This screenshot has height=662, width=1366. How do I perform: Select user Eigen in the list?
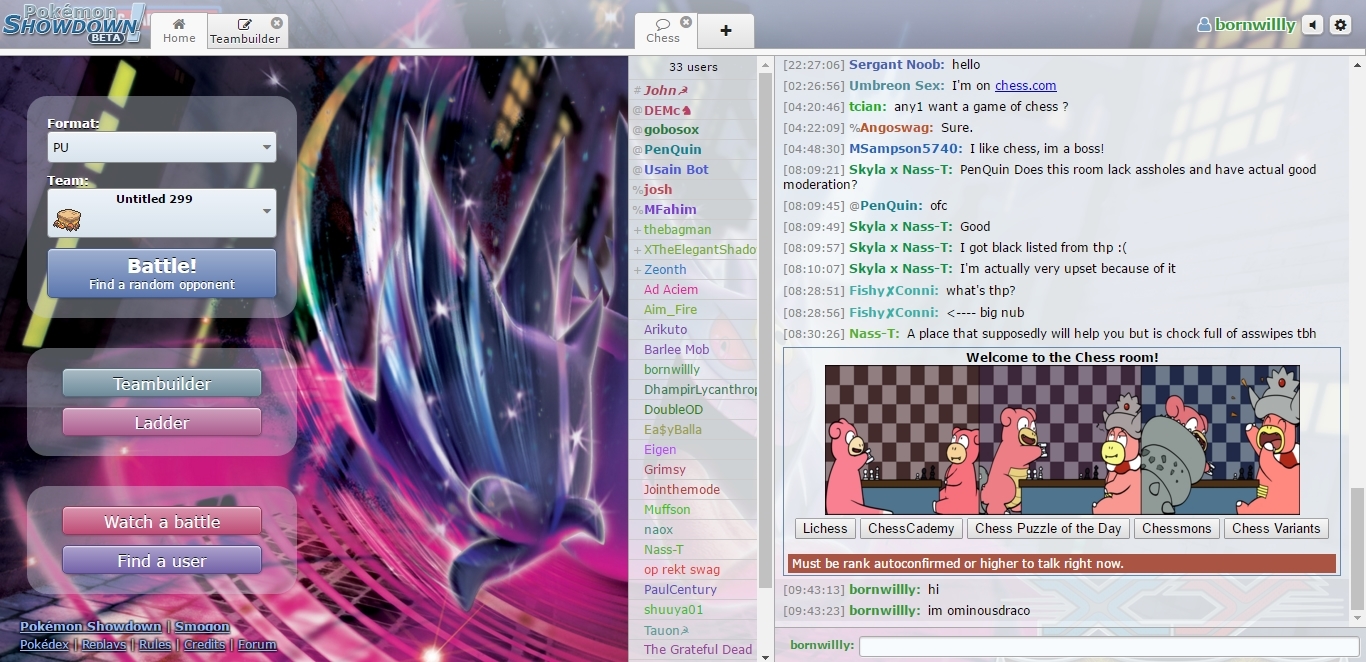(693, 450)
